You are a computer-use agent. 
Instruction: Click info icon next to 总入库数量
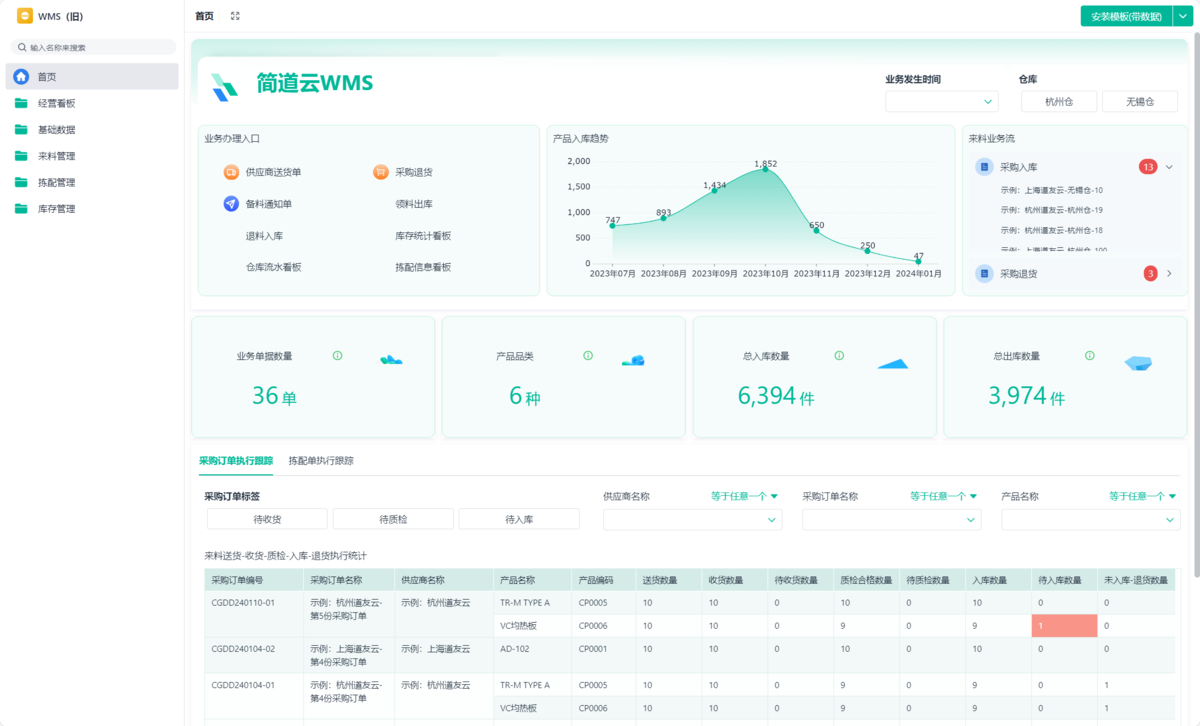tap(839, 356)
